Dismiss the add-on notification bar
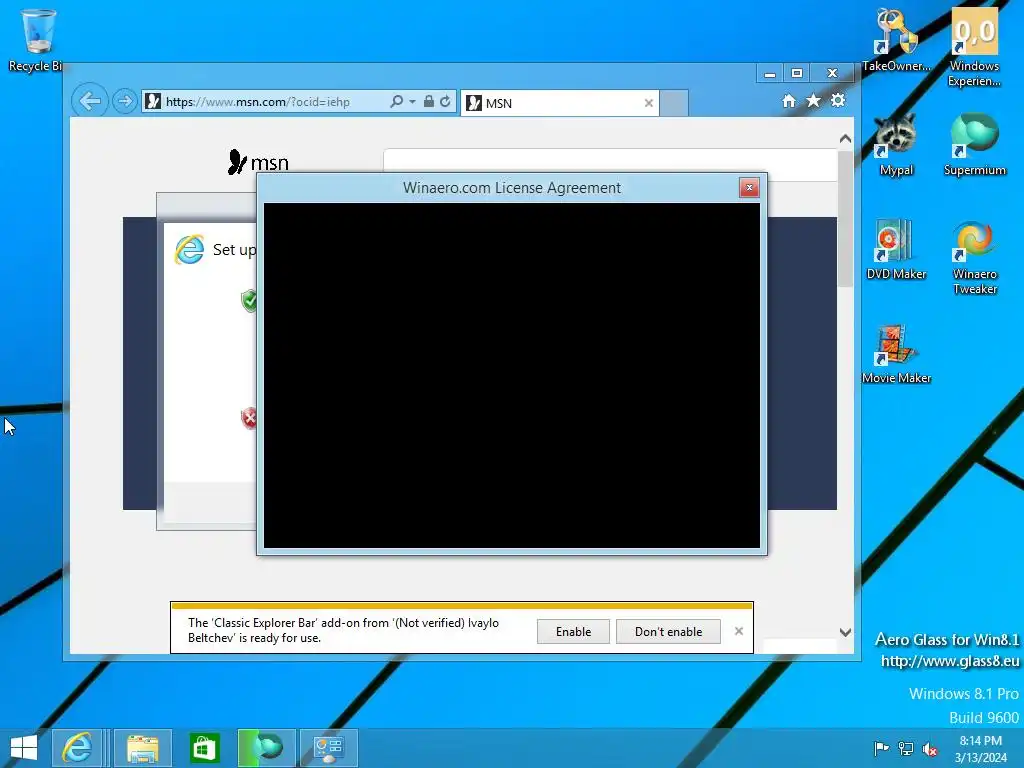This screenshot has height=768, width=1024. [739, 631]
